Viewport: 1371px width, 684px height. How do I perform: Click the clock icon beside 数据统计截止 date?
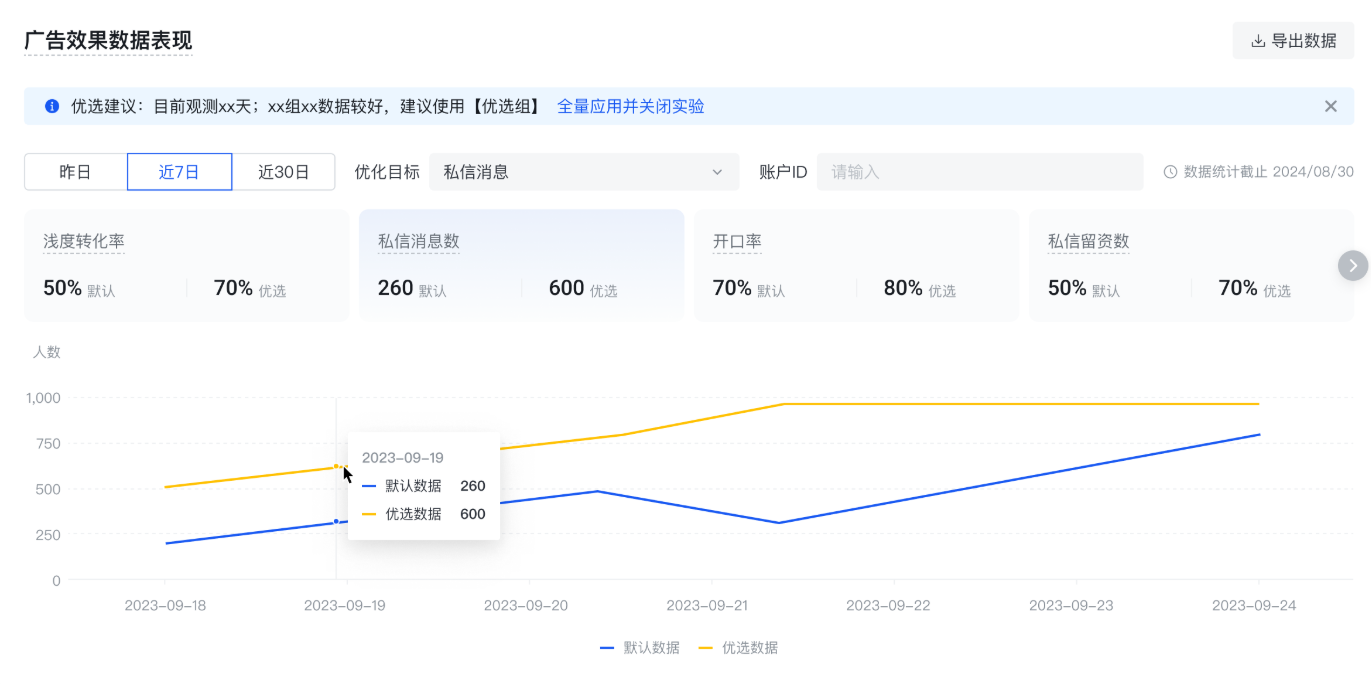[x=1171, y=171]
